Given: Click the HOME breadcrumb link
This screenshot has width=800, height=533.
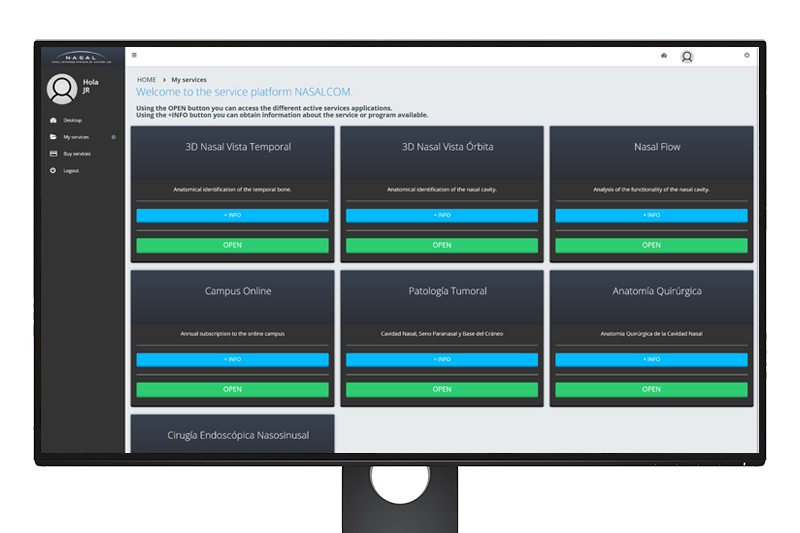Looking at the screenshot, I should [146, 80].
